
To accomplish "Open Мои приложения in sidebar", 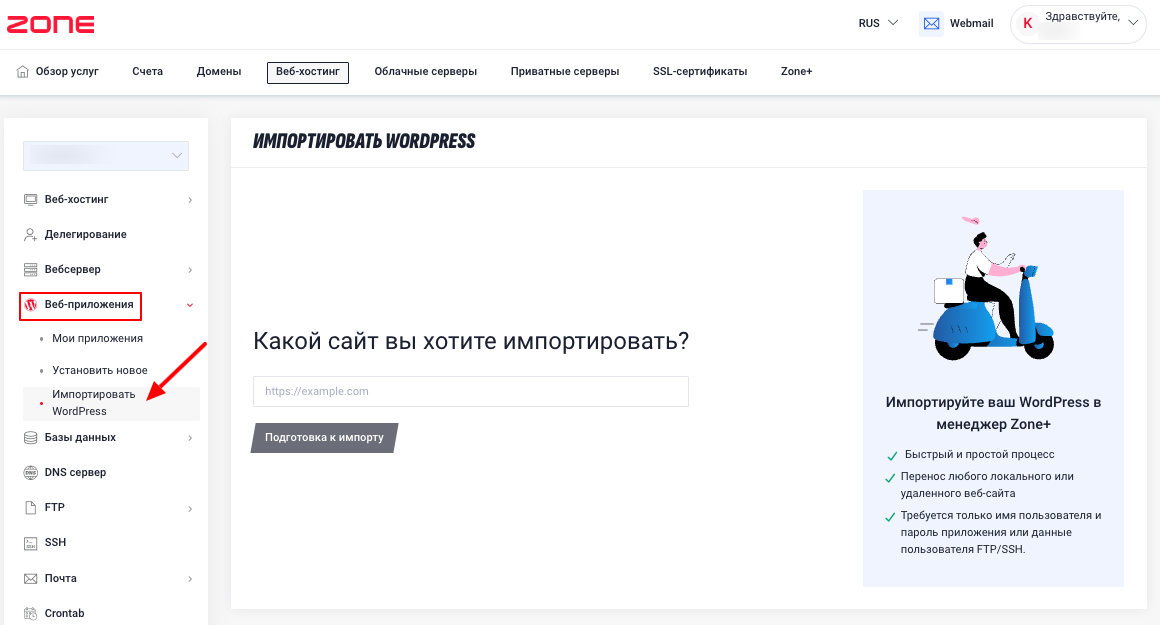I will point(97,339).
